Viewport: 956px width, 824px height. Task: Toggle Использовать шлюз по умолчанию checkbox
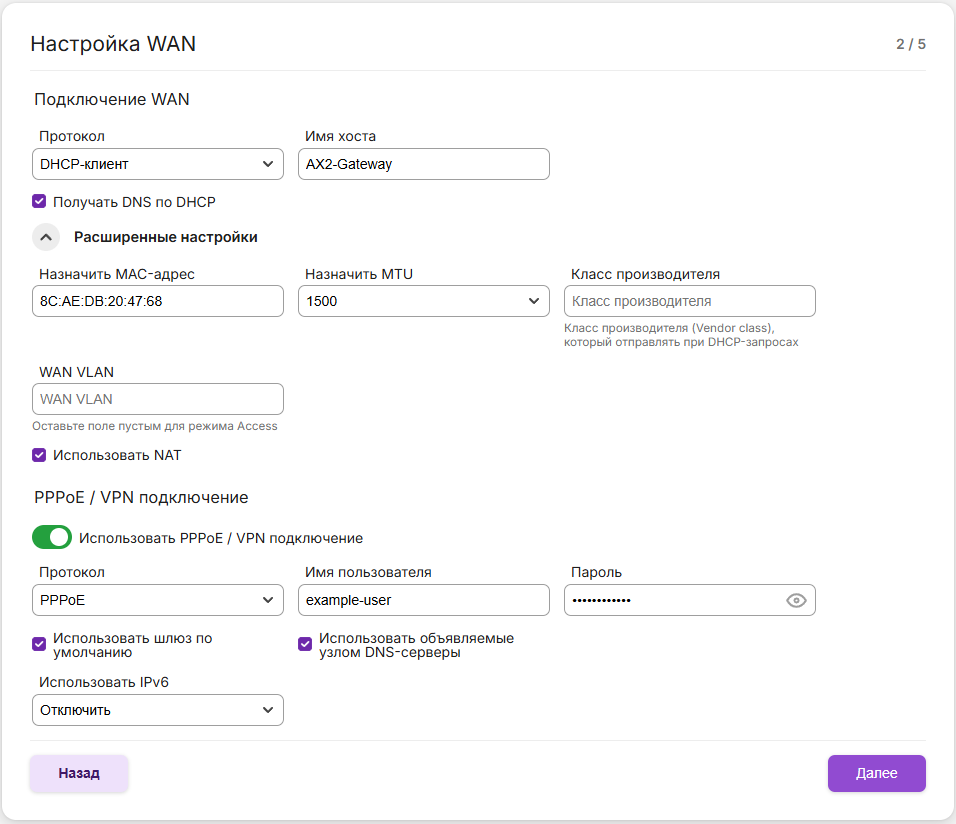40,645
